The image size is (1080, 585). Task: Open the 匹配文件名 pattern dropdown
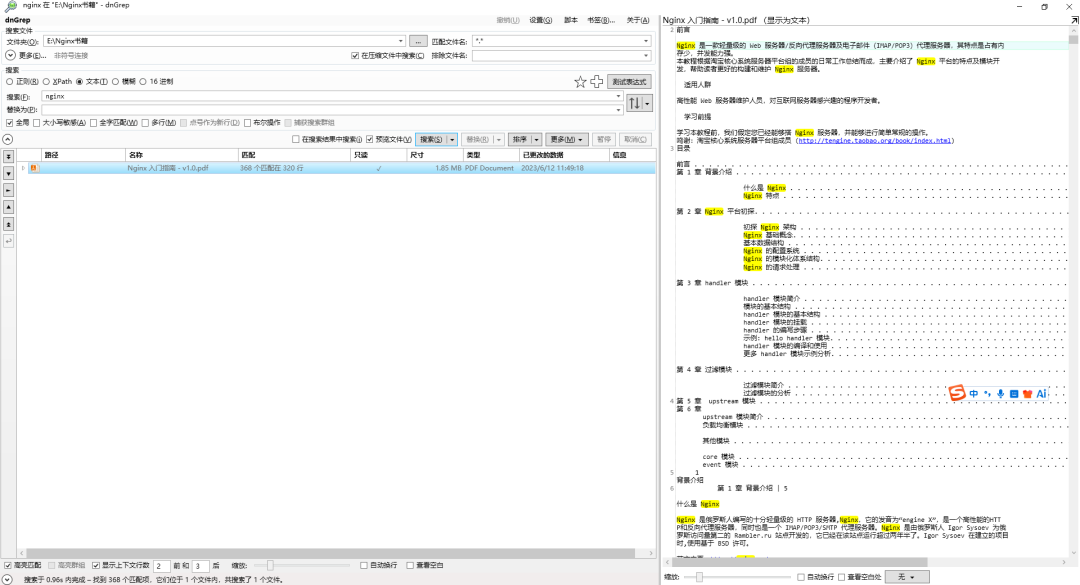(x=645, y=41)
